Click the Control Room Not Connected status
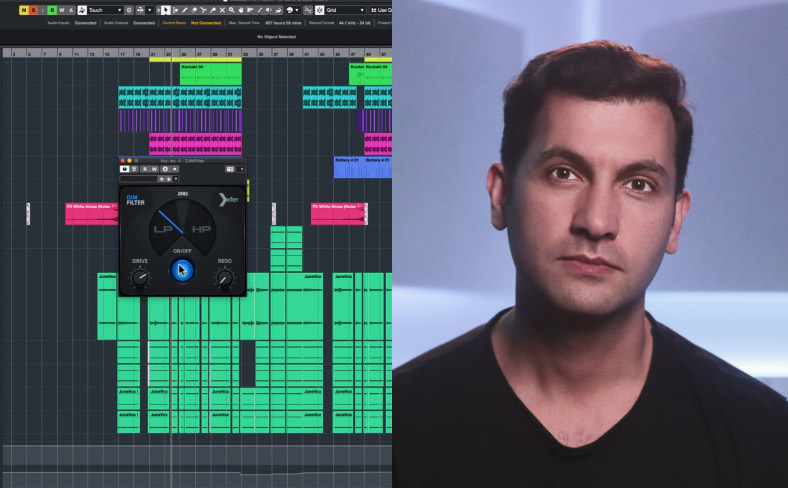788x488 pixels. [x=191, y=23]
